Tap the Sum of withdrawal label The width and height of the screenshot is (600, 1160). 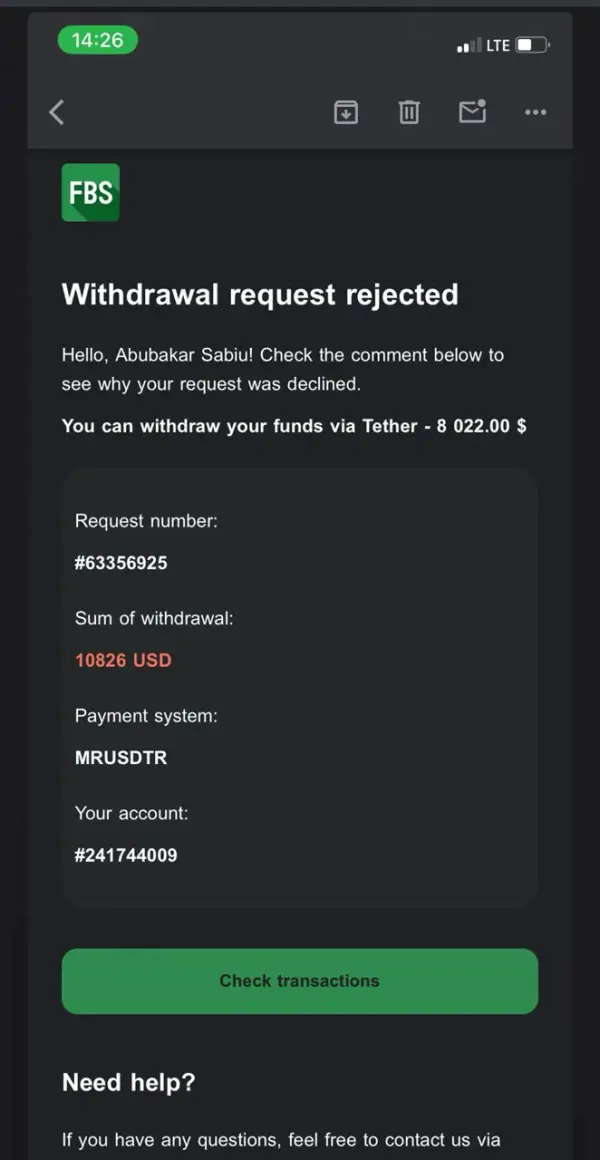point(154,618)
